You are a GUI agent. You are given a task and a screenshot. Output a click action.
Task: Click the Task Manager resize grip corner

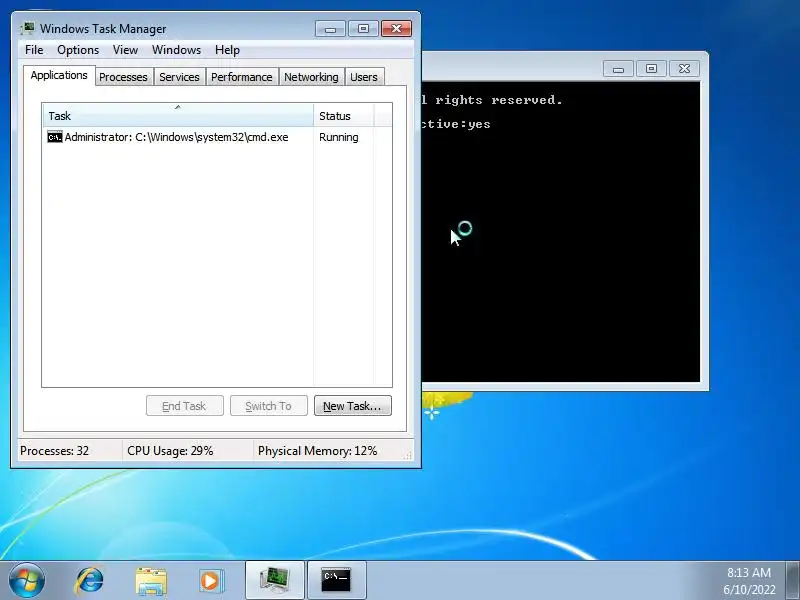click(407, 455)
